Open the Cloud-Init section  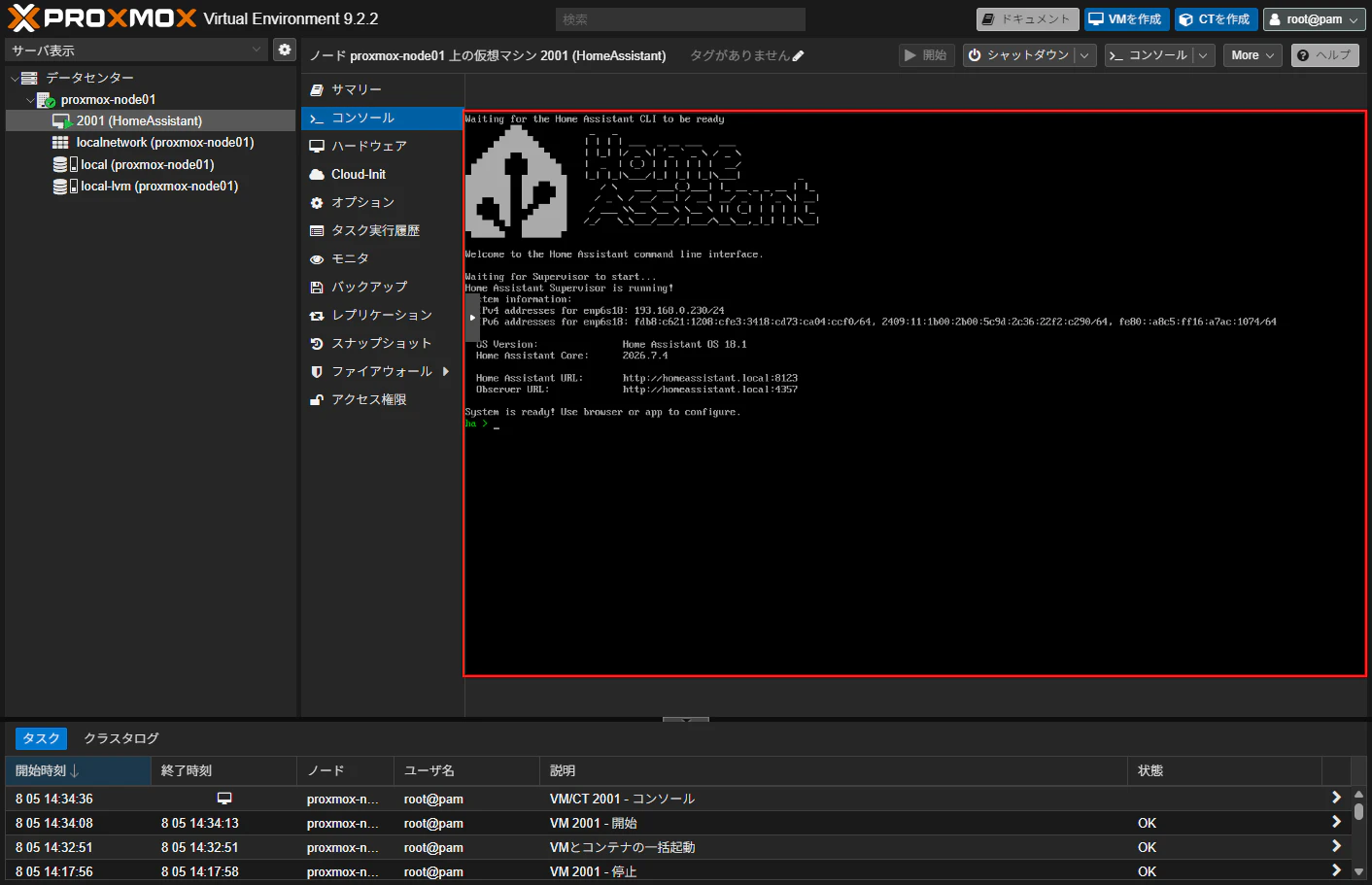coord(382,174)
